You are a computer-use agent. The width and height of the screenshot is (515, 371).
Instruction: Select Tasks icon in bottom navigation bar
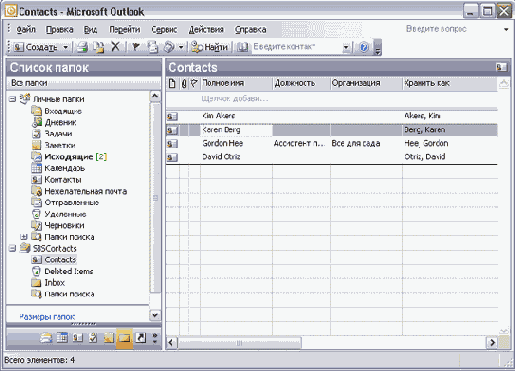pyautogui.click(x=93, y=338)
